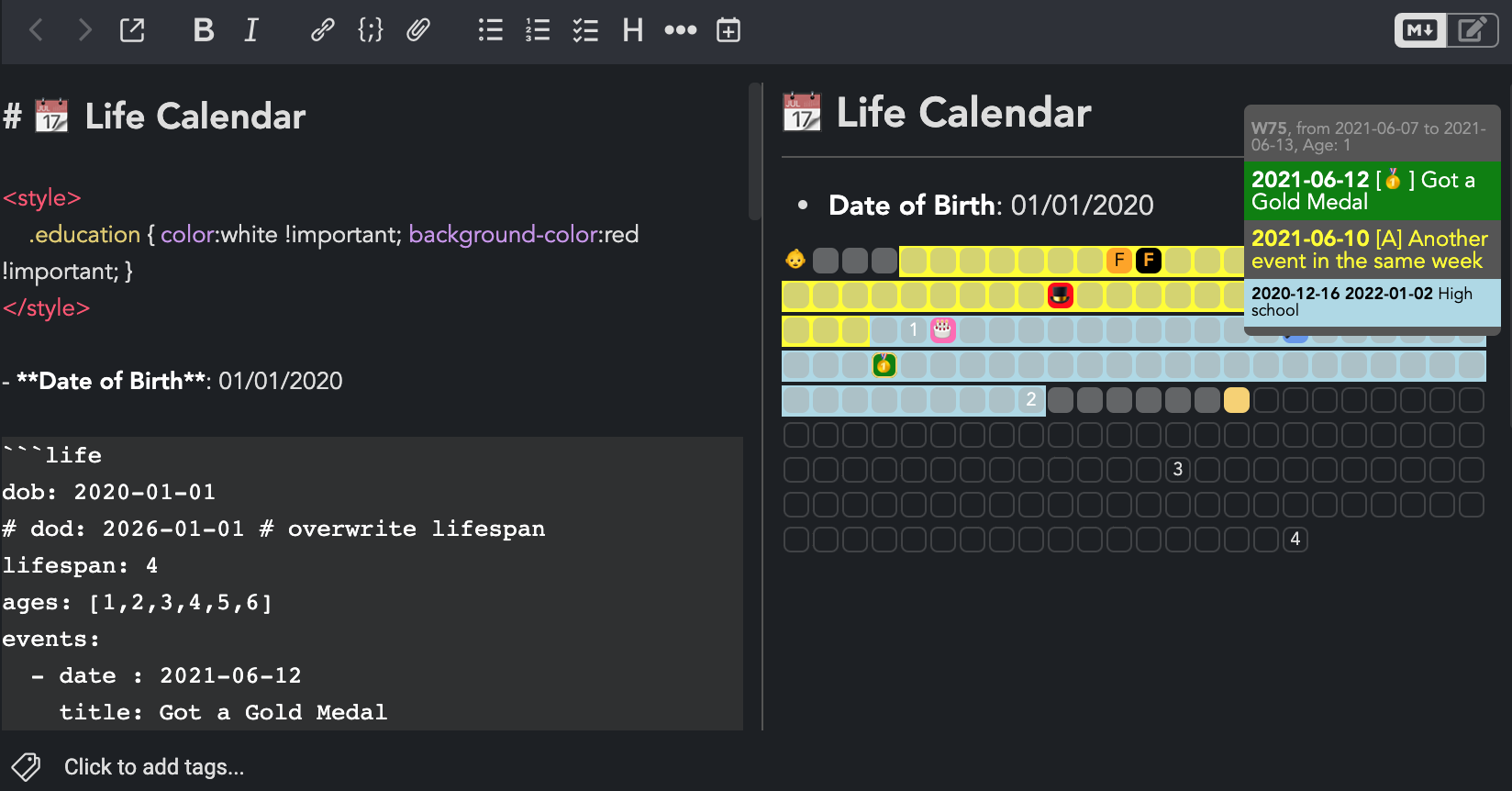Click the age 3 marker week

coord(1178,470)
